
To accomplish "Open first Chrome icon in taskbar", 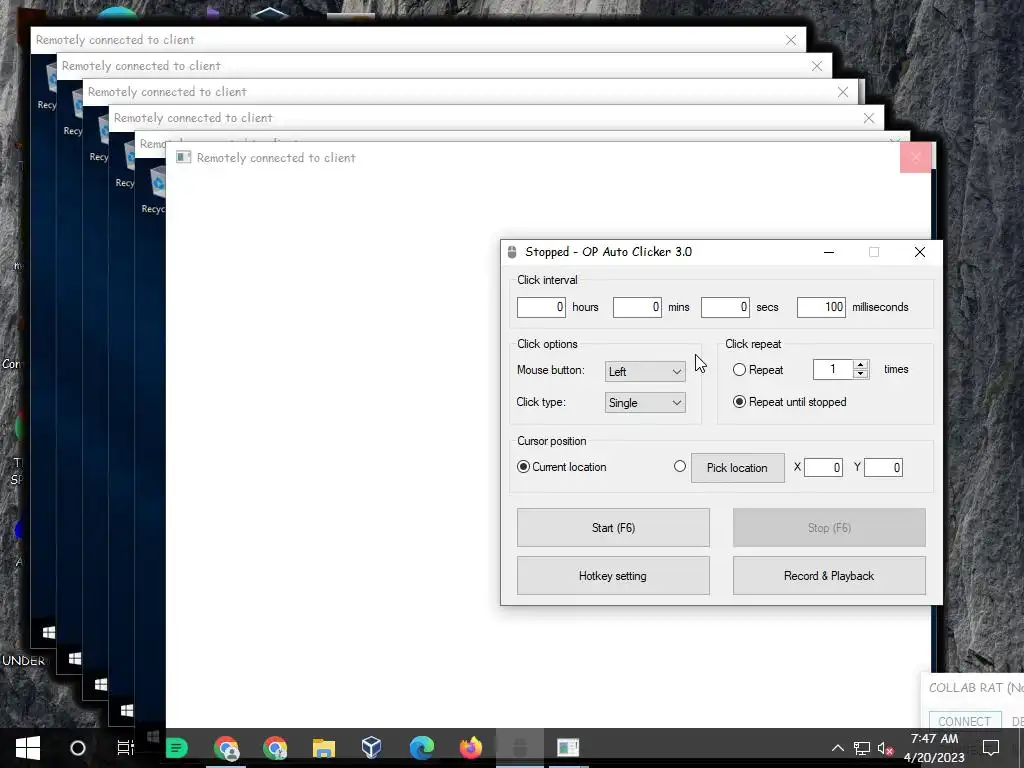I will [226, 748].
